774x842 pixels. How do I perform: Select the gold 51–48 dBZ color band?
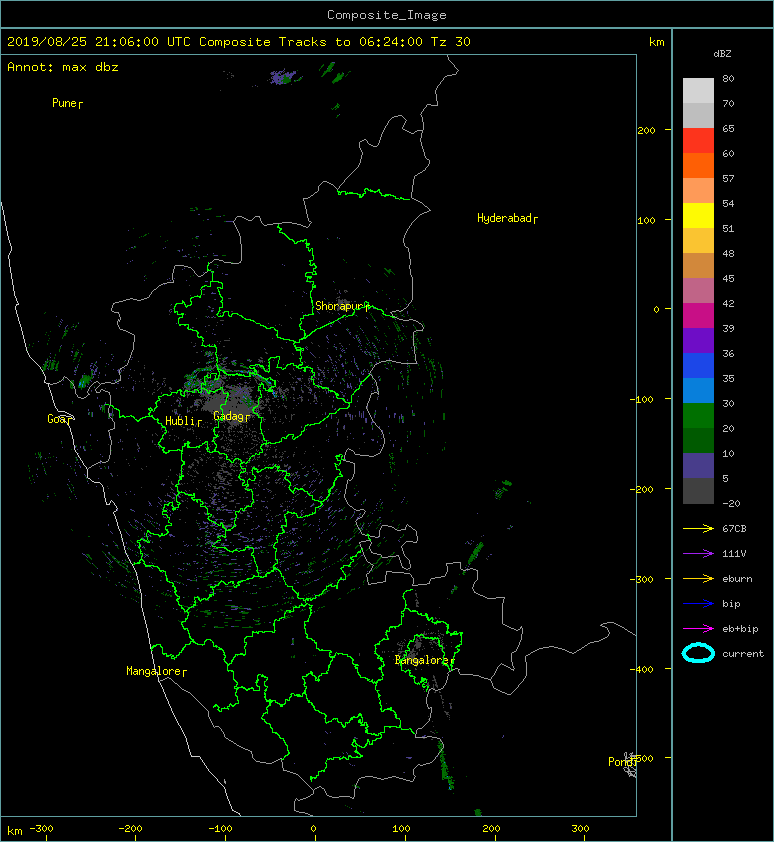click(x=698, y=241)
